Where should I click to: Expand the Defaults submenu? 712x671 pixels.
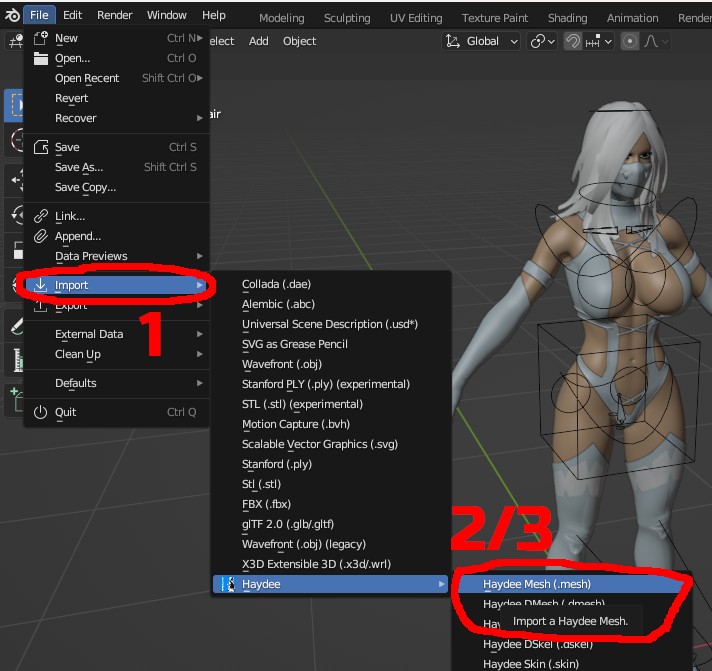[x=117, y=383]
